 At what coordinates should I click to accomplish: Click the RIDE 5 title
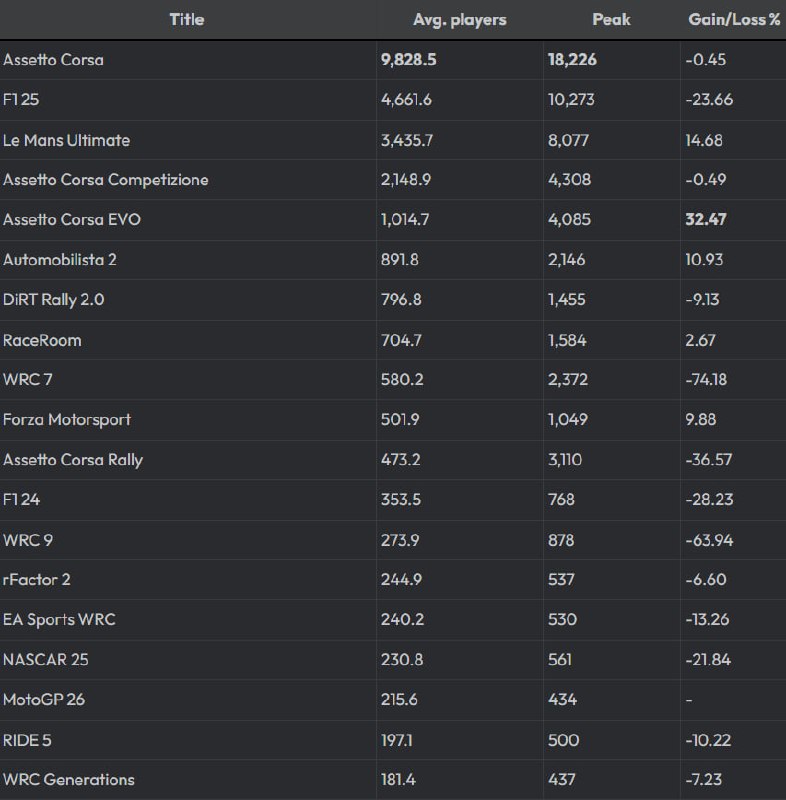(27, 740)
